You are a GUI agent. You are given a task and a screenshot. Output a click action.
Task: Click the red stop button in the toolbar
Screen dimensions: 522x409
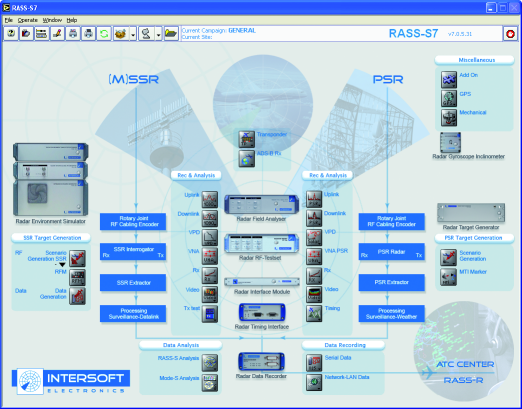point(510,34)
